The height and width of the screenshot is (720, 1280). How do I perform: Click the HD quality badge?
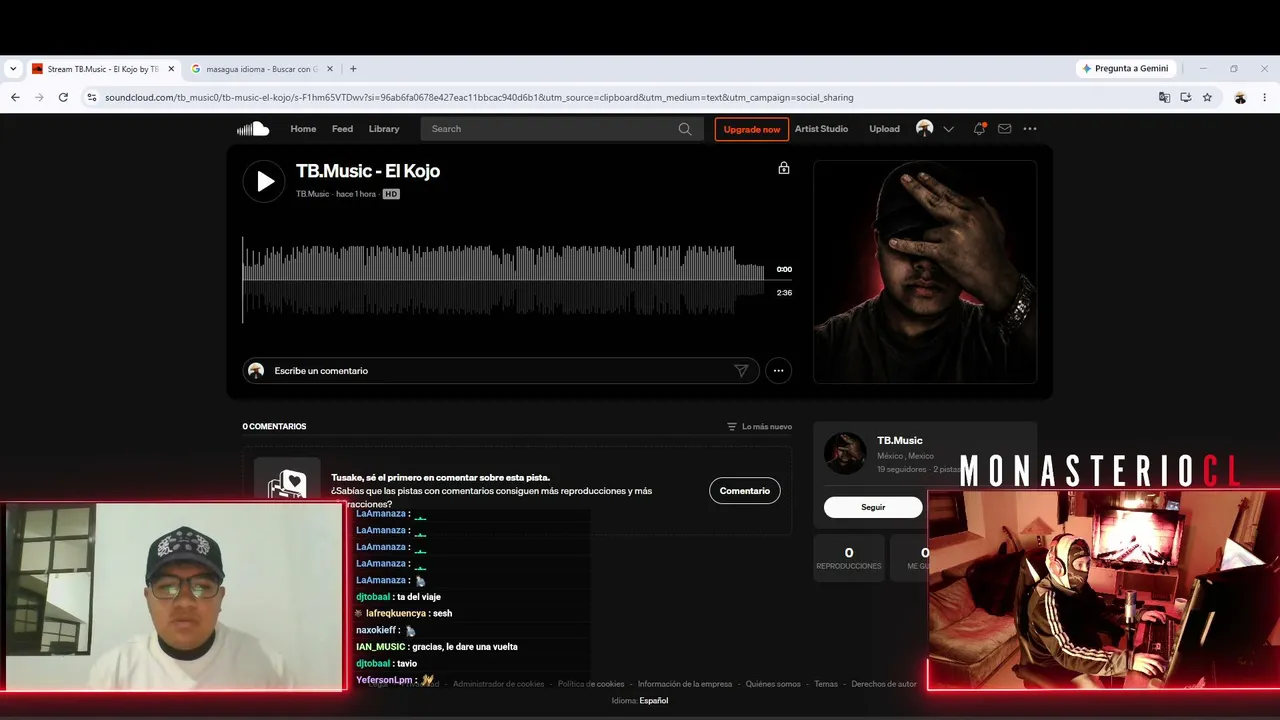[x=391, y=194]
